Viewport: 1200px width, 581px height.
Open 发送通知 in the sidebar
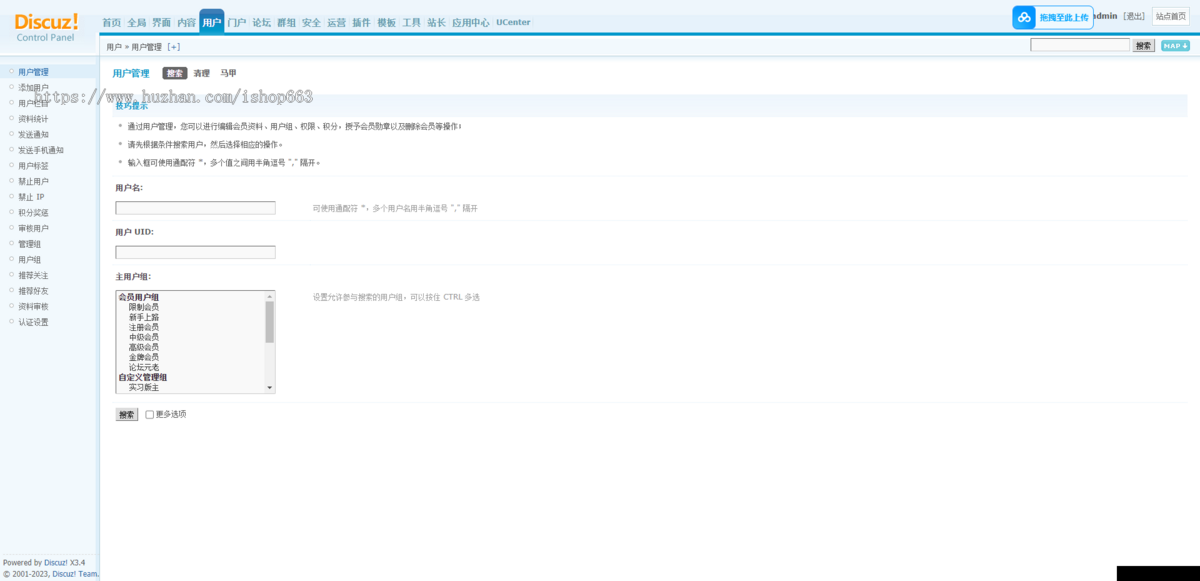(33, 134)
